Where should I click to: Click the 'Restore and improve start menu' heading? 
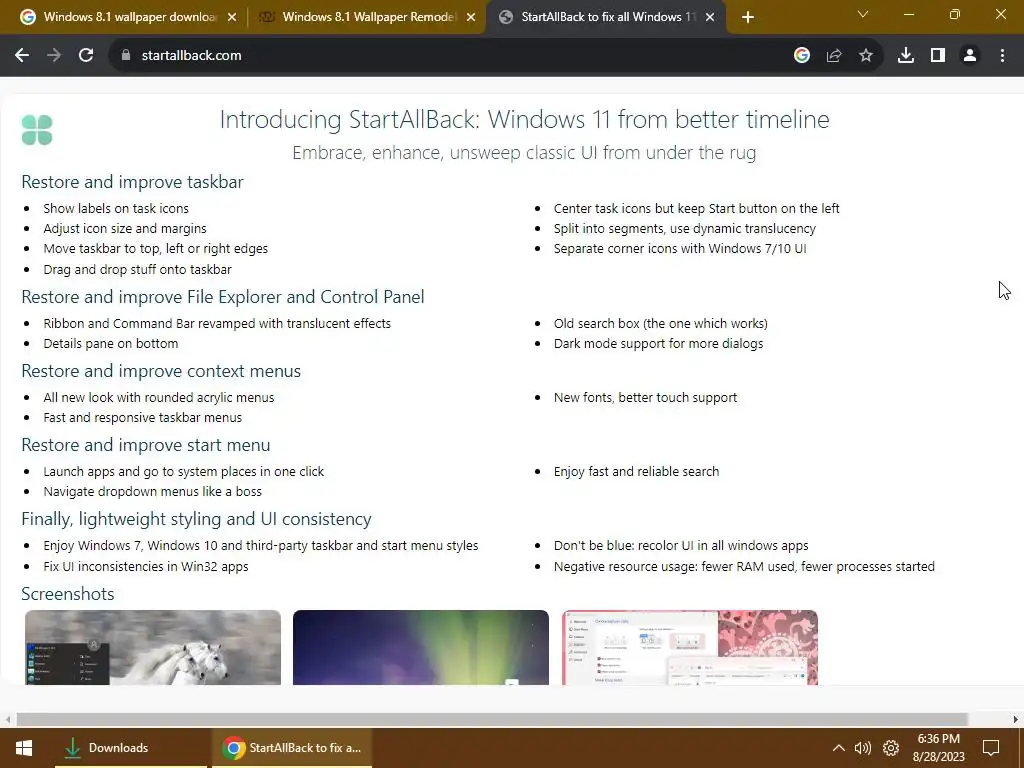tap(146, 445)
